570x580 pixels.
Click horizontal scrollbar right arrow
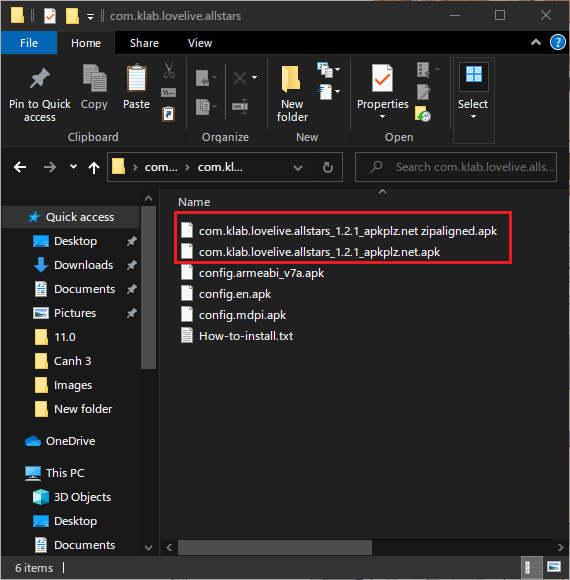pos(560,547)
